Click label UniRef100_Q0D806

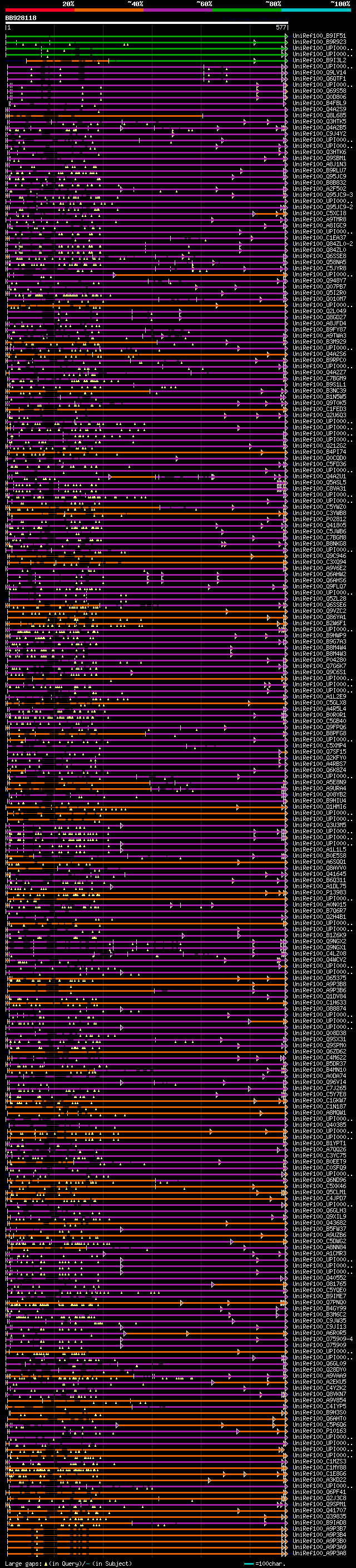319,97
